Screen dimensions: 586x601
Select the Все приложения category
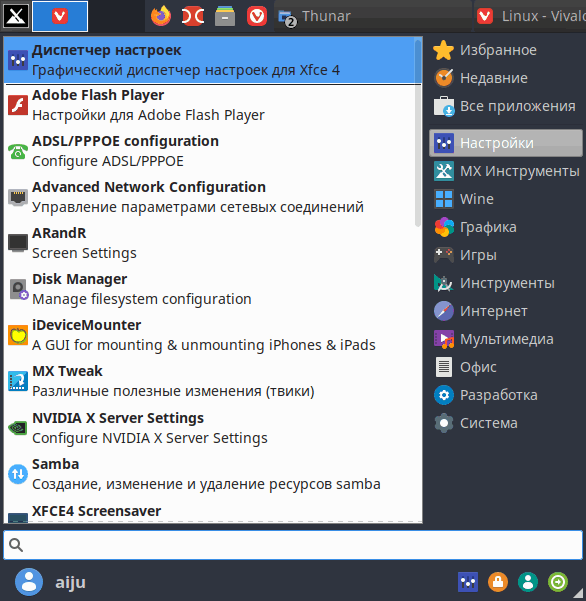point(506,106)
